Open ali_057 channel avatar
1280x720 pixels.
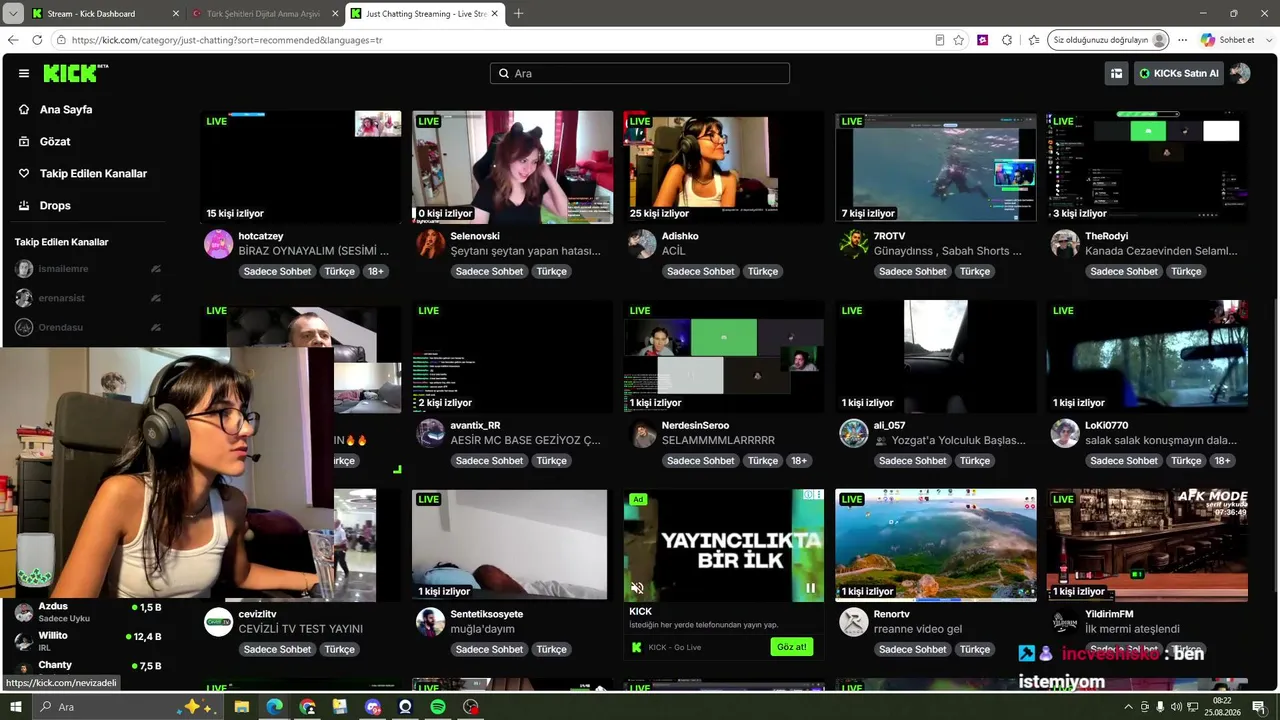point(854,433)
